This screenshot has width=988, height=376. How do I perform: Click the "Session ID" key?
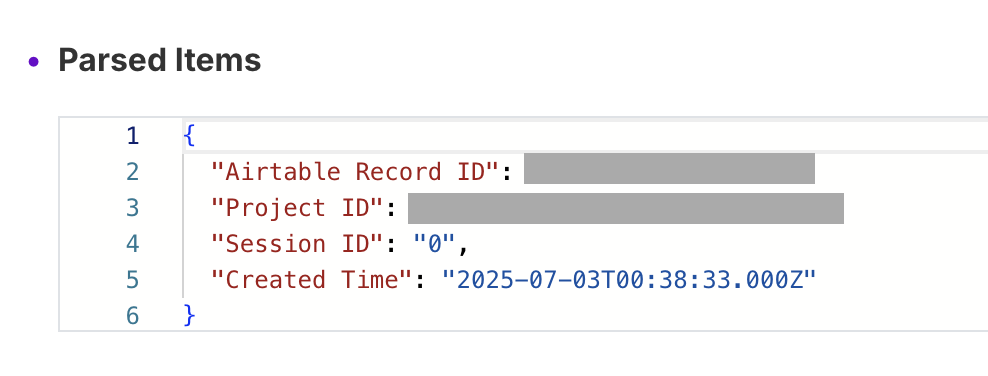tap(298, 244)
